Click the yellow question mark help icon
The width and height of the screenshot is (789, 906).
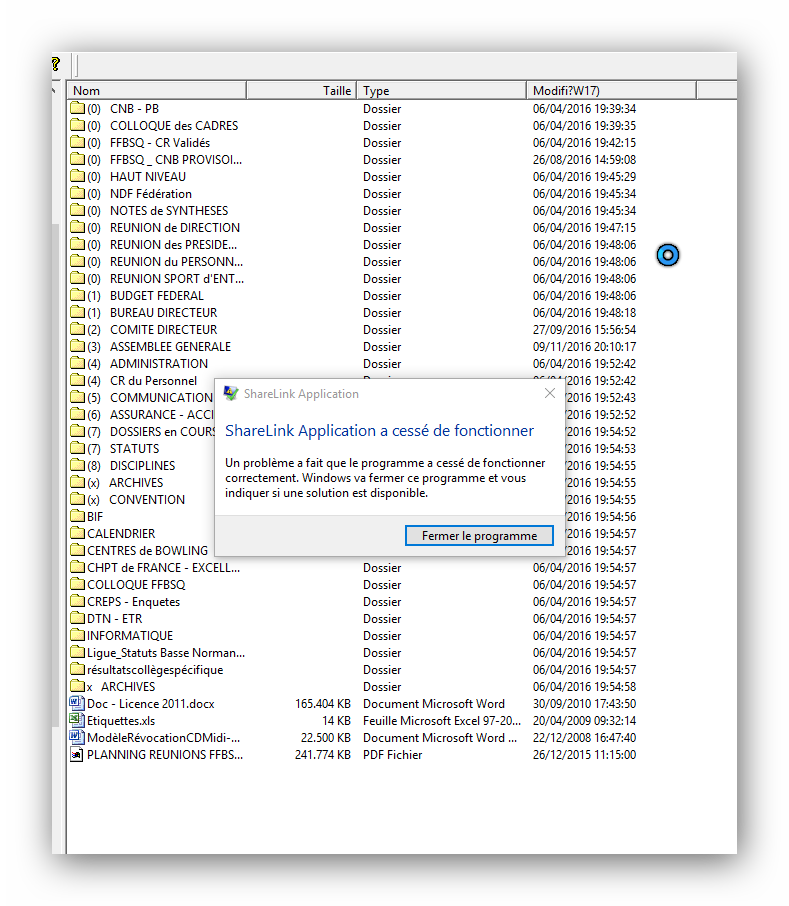click(x=56, y=64)
